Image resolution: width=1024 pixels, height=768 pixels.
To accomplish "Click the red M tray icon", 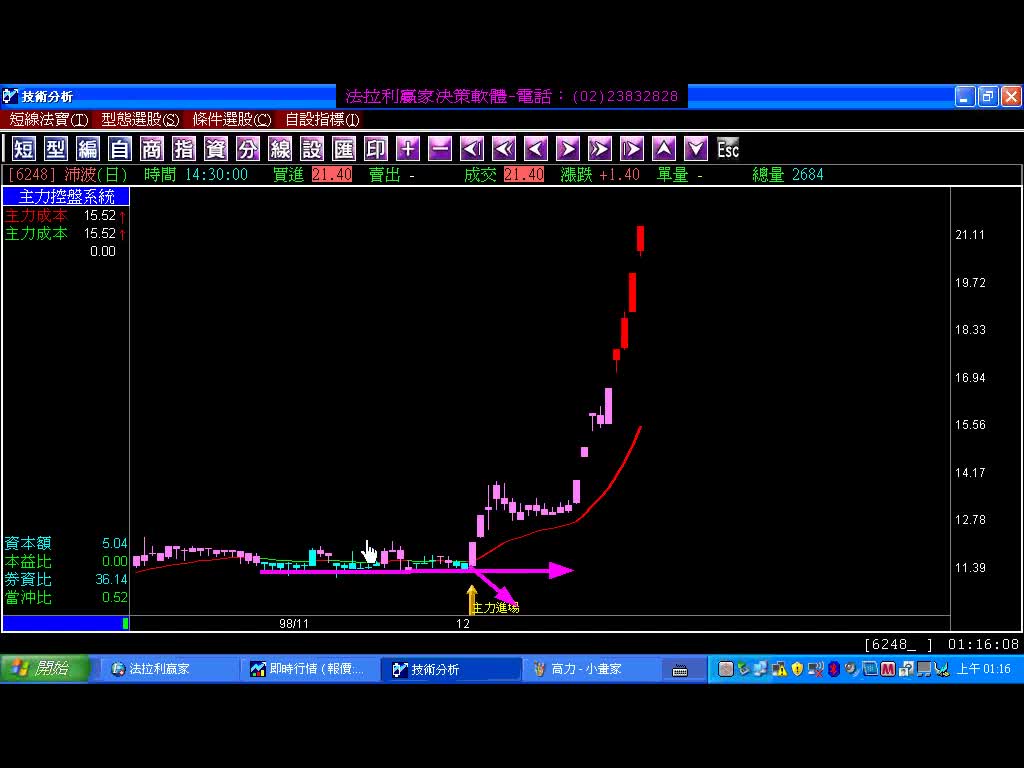I will [888, 669].
